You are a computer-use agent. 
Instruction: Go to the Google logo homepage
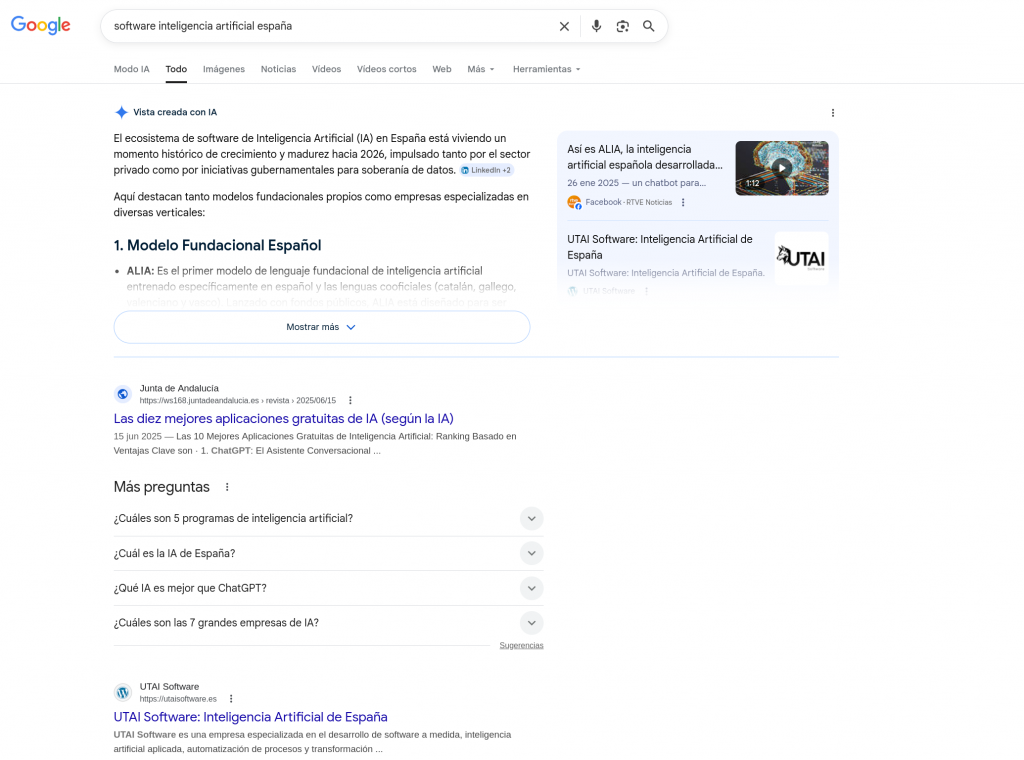point(41,26)
